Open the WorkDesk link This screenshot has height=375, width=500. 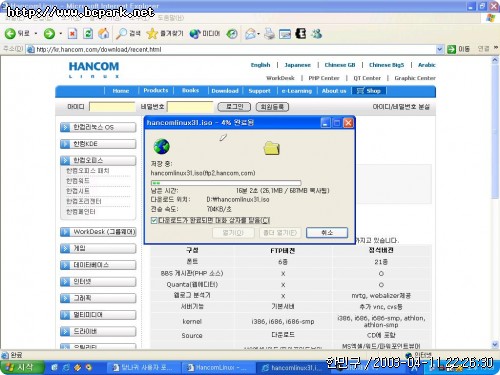pos(280,78)
